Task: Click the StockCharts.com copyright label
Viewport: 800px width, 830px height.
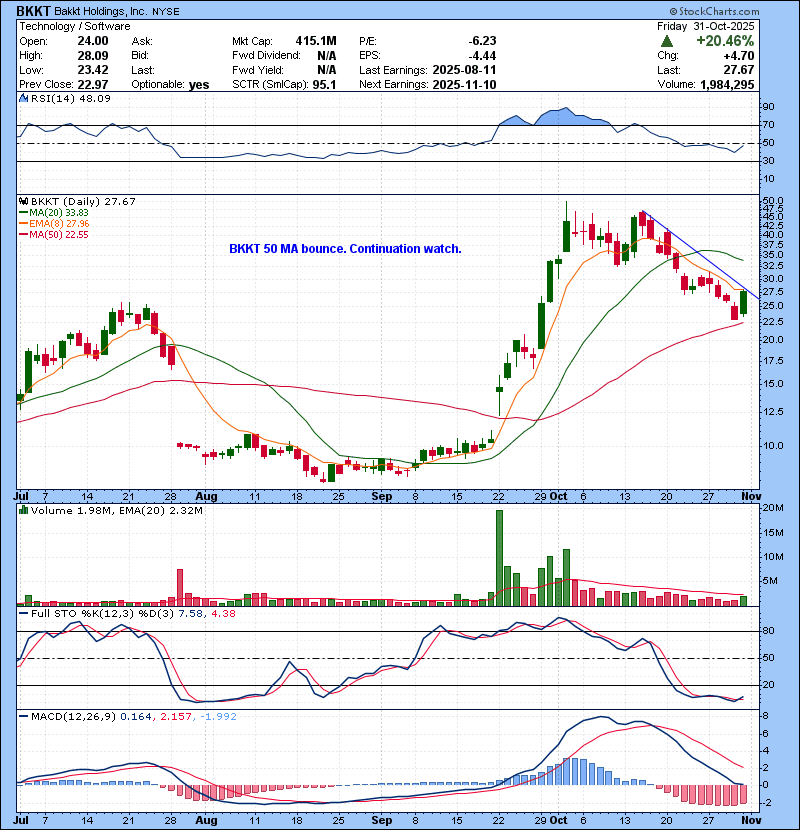Action: coord(714,11)
